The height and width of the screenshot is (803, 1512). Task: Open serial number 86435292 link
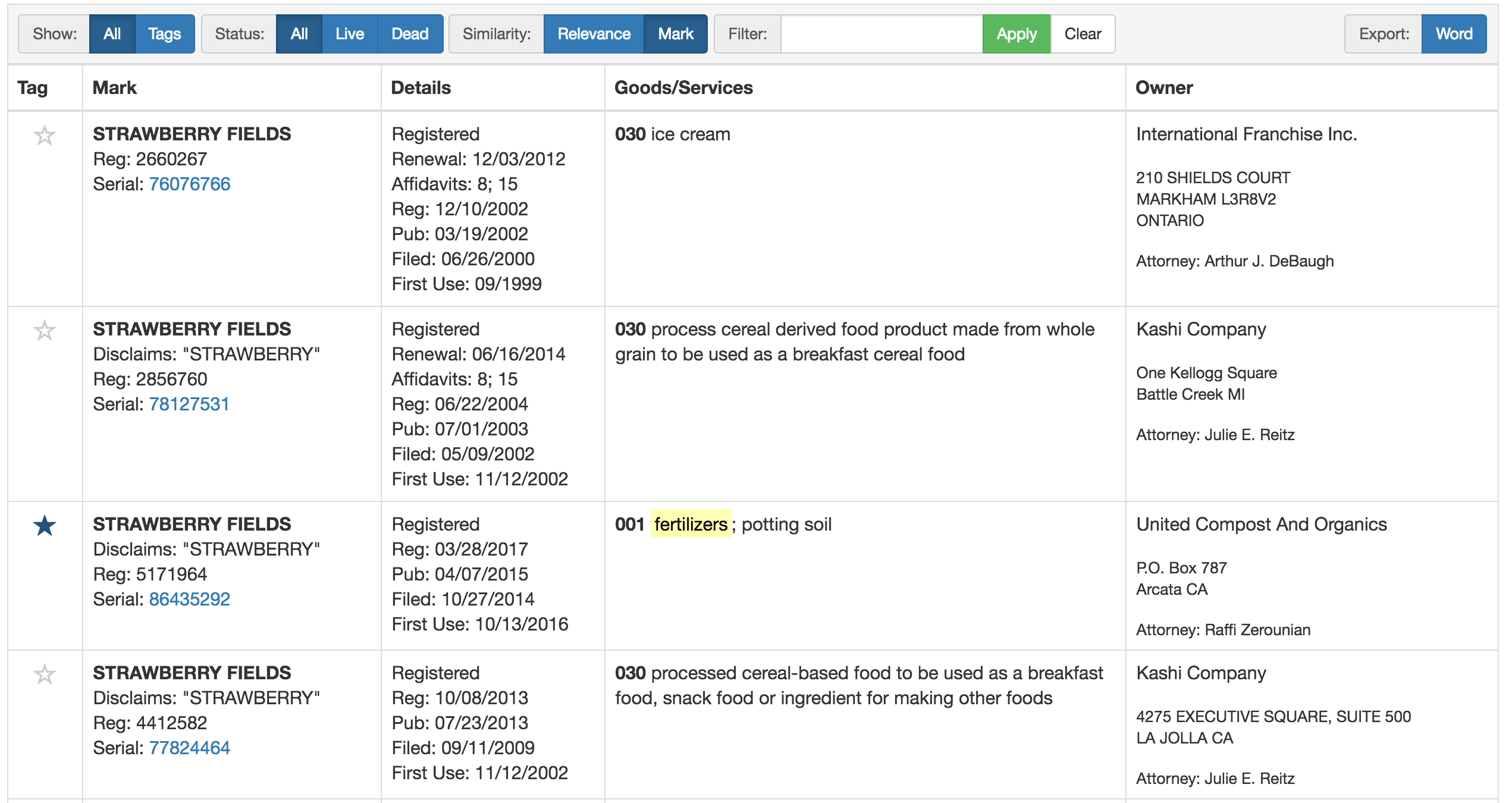click(x=189, y=599)
